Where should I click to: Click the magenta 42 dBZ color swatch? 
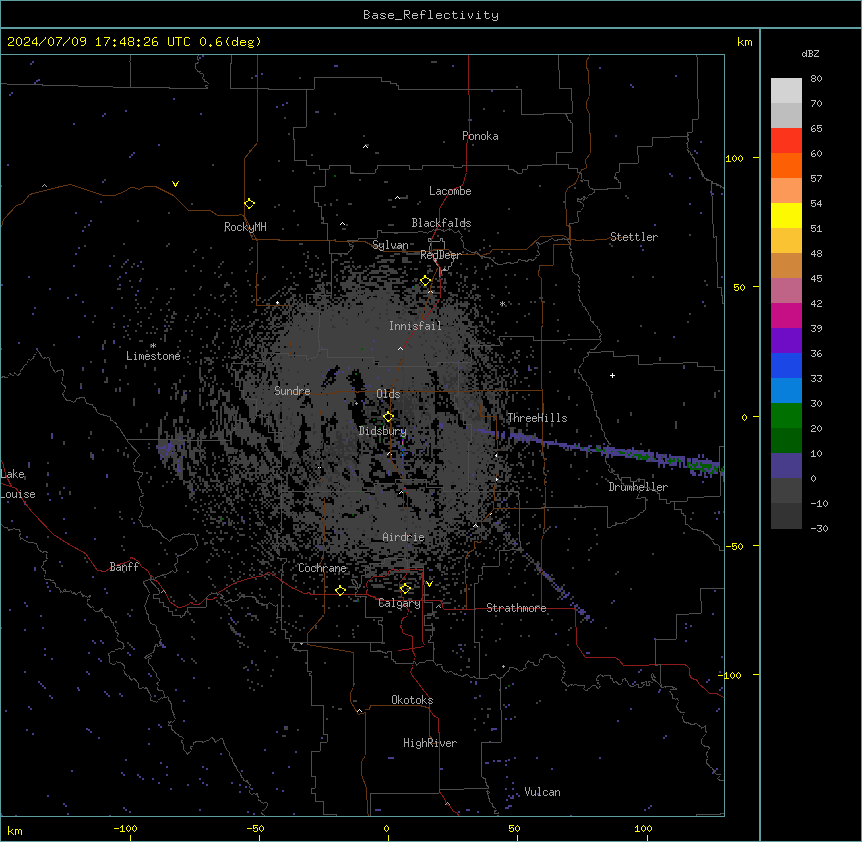tap(786, 315)
